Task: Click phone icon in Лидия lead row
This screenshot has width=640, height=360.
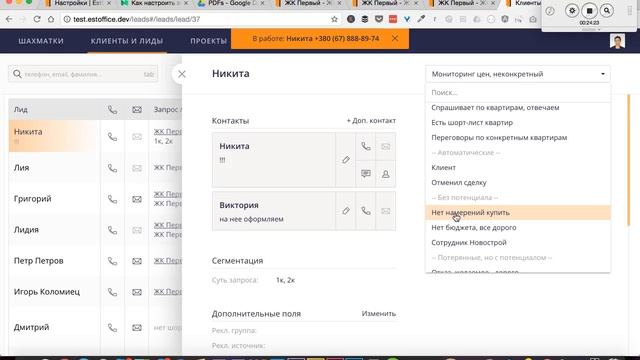Action: [x=112, y=230]
